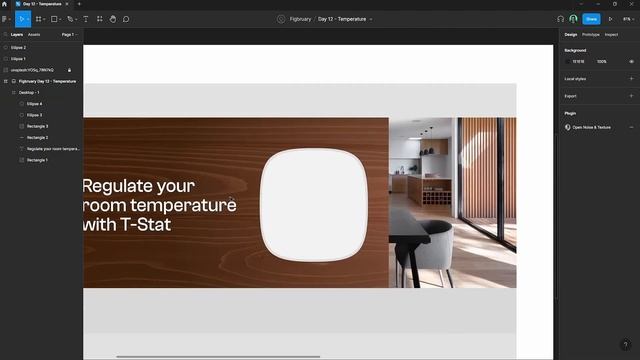Open shape tools dropdown arrow
Image resolution: width=640 pixels, height=360 pixels.
click(60, 20)
